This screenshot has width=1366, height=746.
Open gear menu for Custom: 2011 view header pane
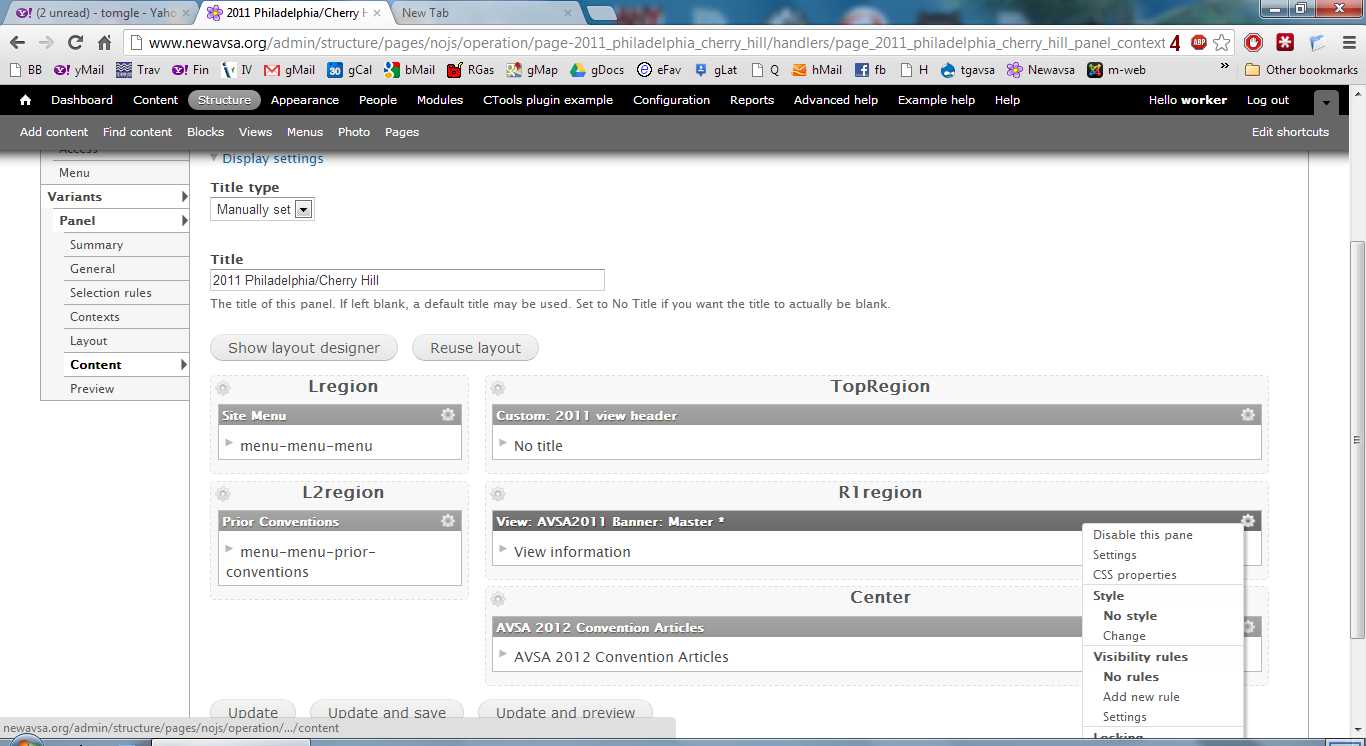point(1248,415)
